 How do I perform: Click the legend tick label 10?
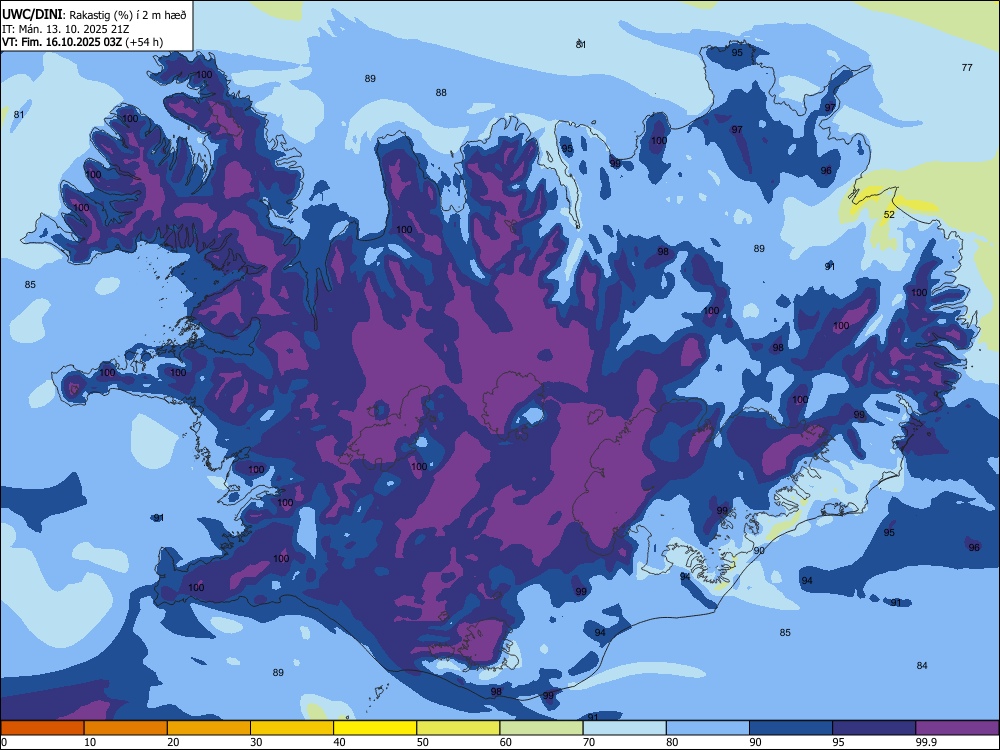(90, 742)
